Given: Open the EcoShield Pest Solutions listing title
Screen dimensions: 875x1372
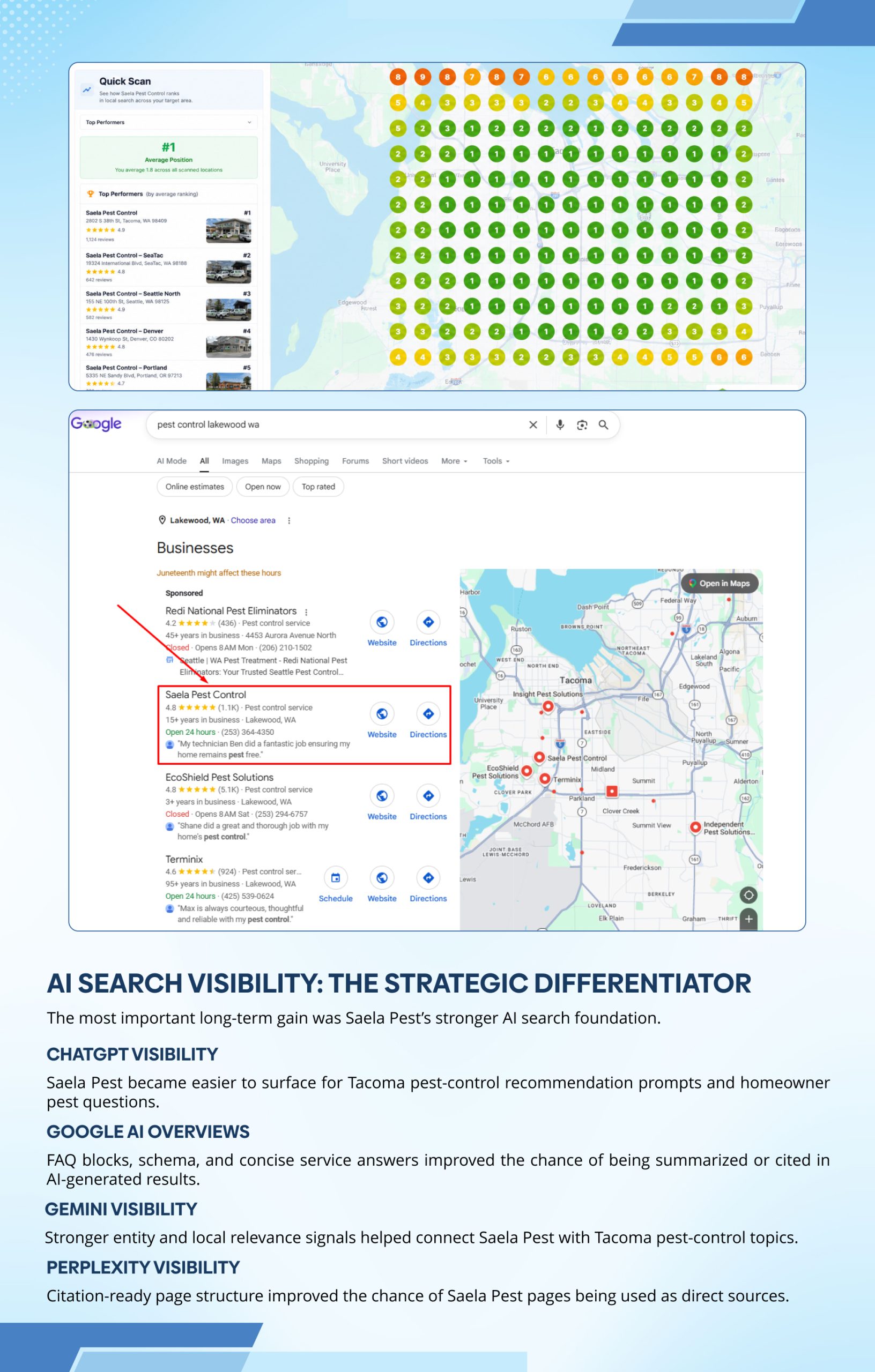Looking at the screenshot, I should [x=219, y=777].
